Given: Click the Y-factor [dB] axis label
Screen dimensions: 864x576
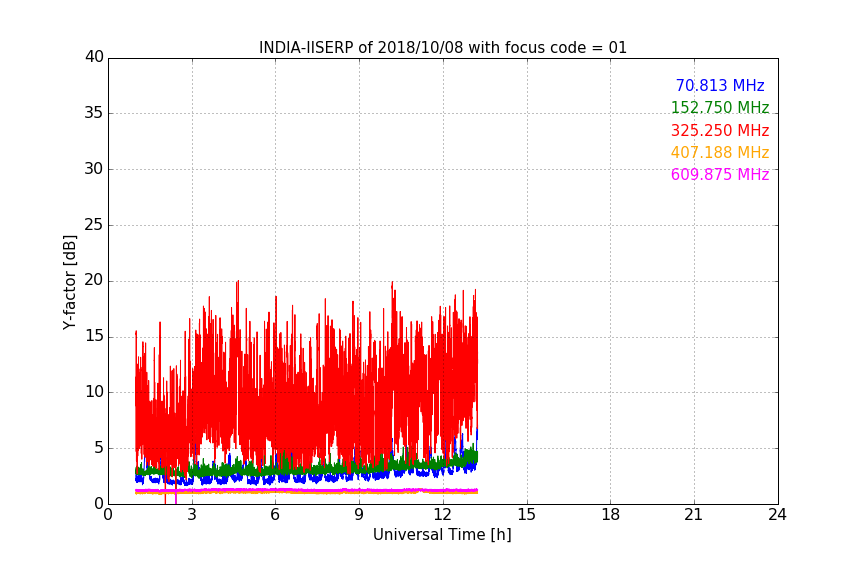Looking at the screenshot, I should pyautogui.click(x=70, y=282).
